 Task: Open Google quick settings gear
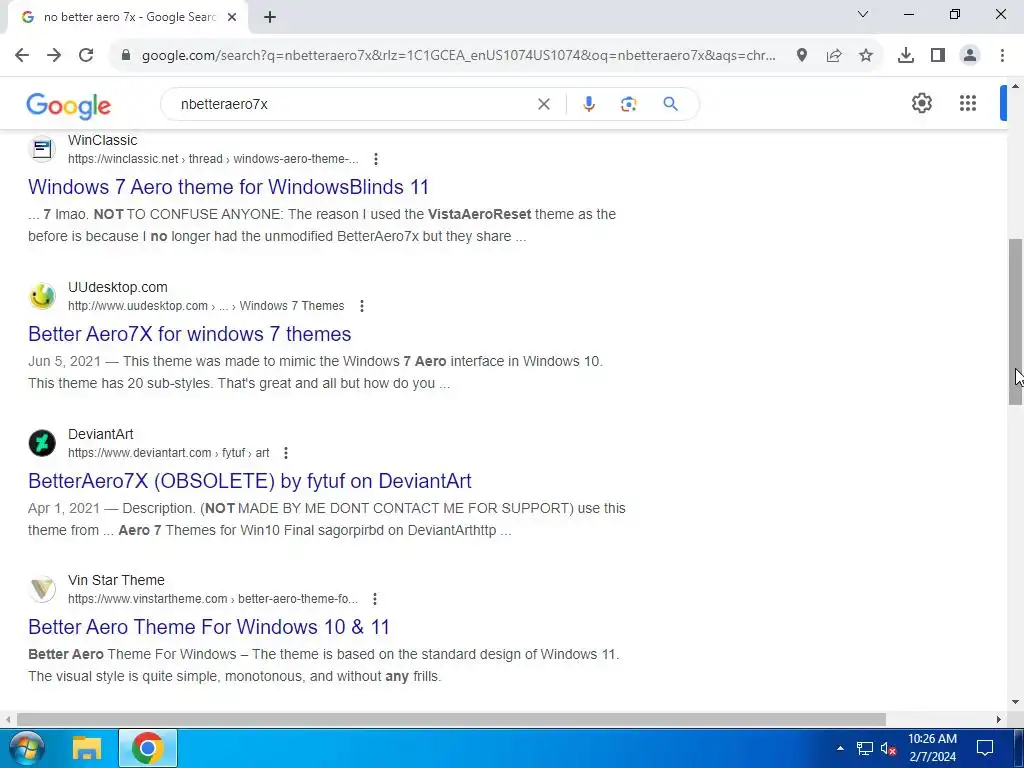921,103
